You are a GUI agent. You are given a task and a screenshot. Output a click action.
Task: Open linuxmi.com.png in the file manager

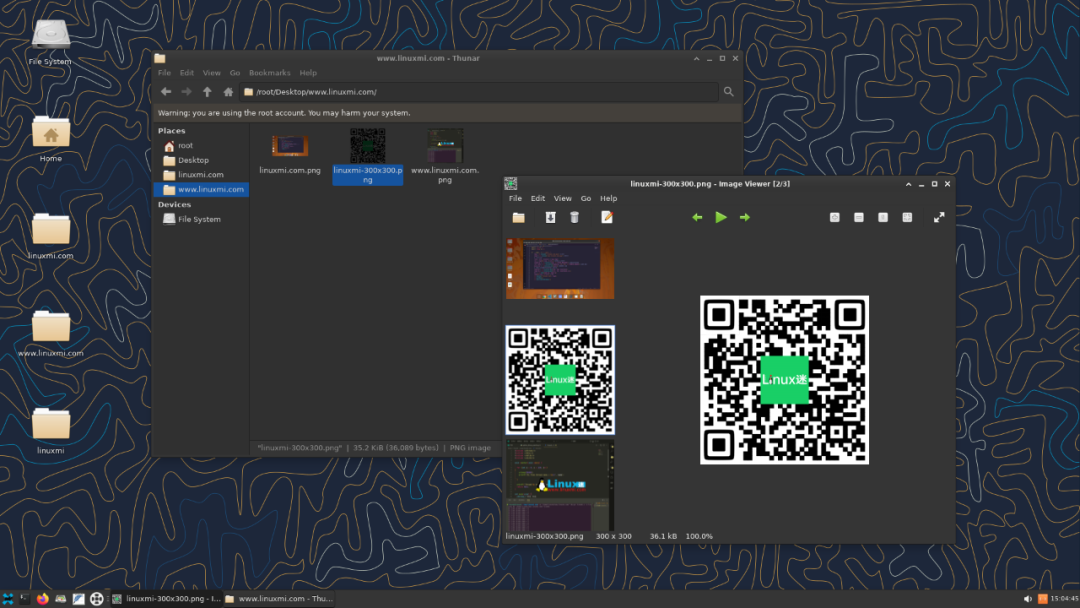pyautogui.click(x=289, y=150)
